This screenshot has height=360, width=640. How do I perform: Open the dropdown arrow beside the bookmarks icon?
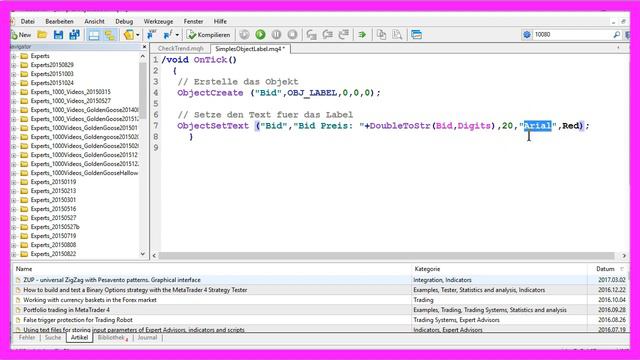[138, 35]
